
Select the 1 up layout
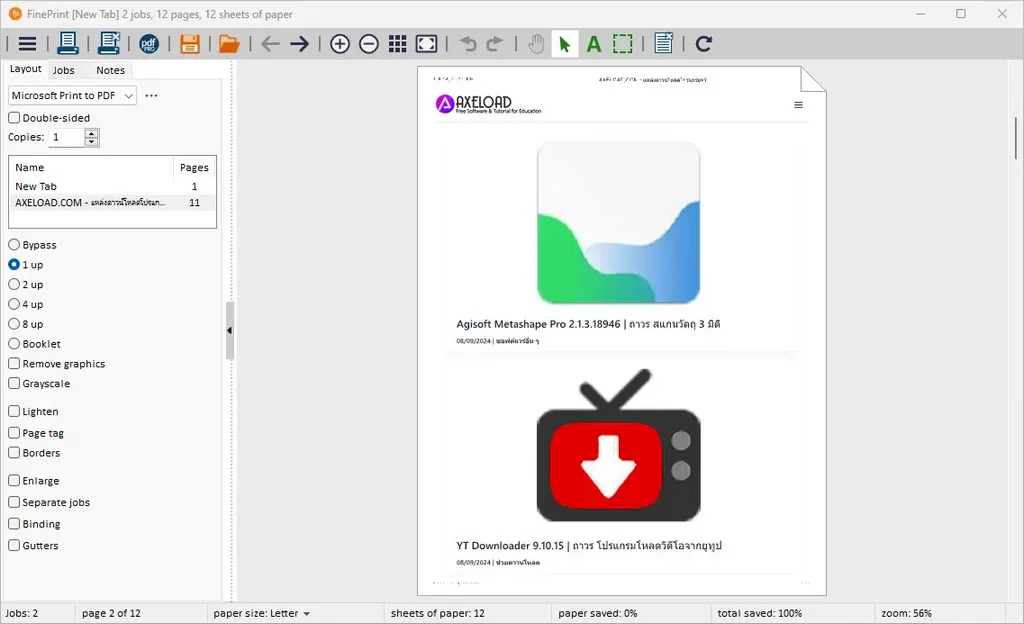tap(14, 264)
